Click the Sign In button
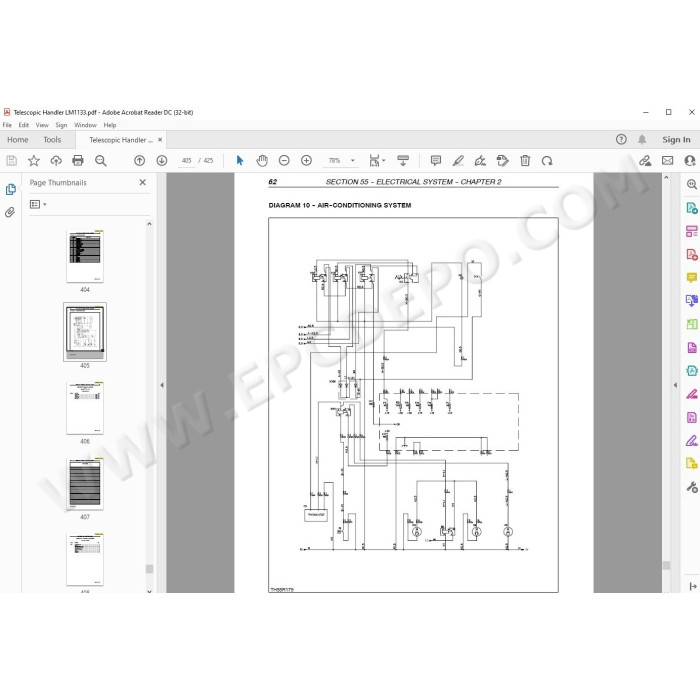The height and width of the screenshot is (700, 700). click(676, 140)
